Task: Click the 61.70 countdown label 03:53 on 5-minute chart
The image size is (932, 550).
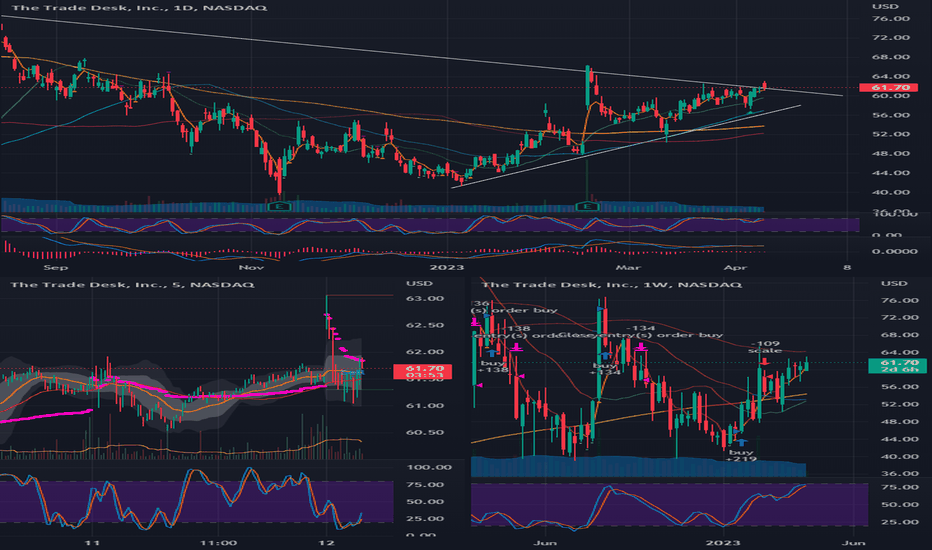Action: point(423,372)
